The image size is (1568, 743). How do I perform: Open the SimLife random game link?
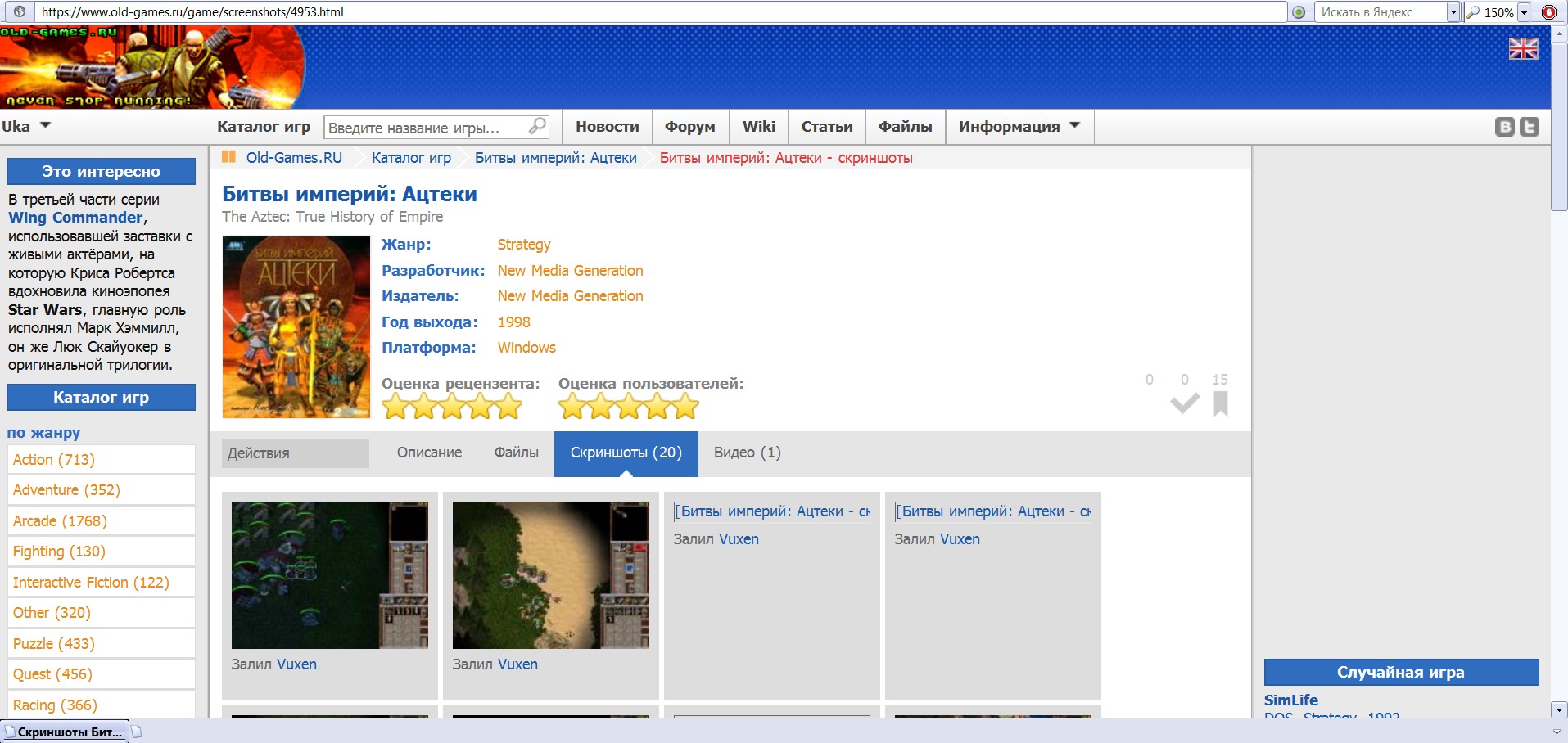(x=1291, y=700)
